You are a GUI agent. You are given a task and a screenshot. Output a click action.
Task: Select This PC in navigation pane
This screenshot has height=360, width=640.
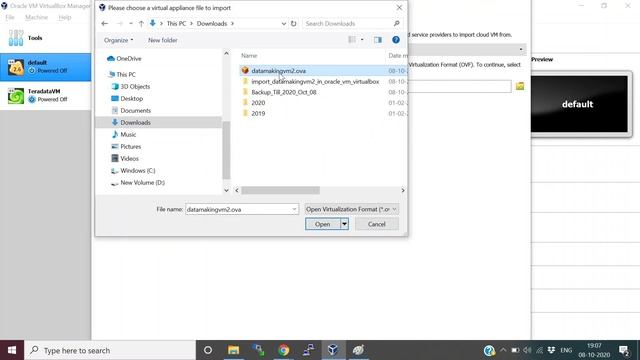122,74
